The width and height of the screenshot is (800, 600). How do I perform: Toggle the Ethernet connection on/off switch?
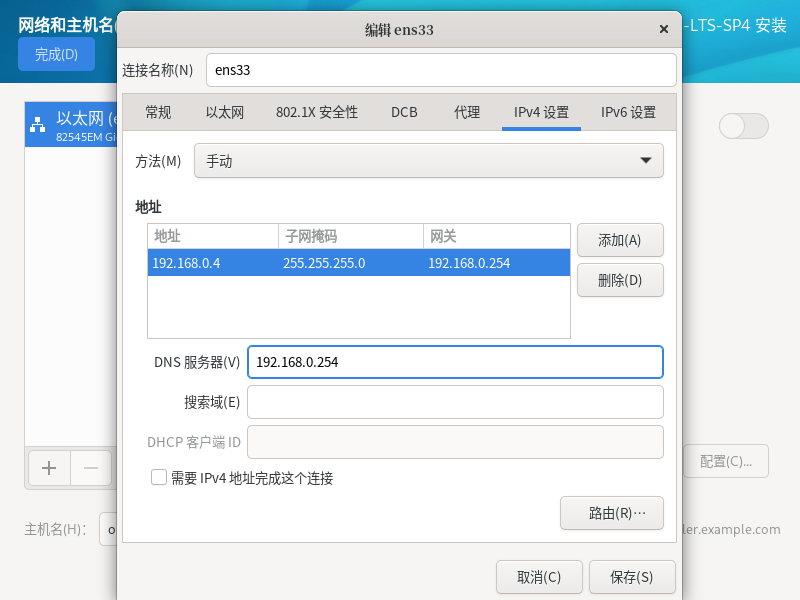743,126
